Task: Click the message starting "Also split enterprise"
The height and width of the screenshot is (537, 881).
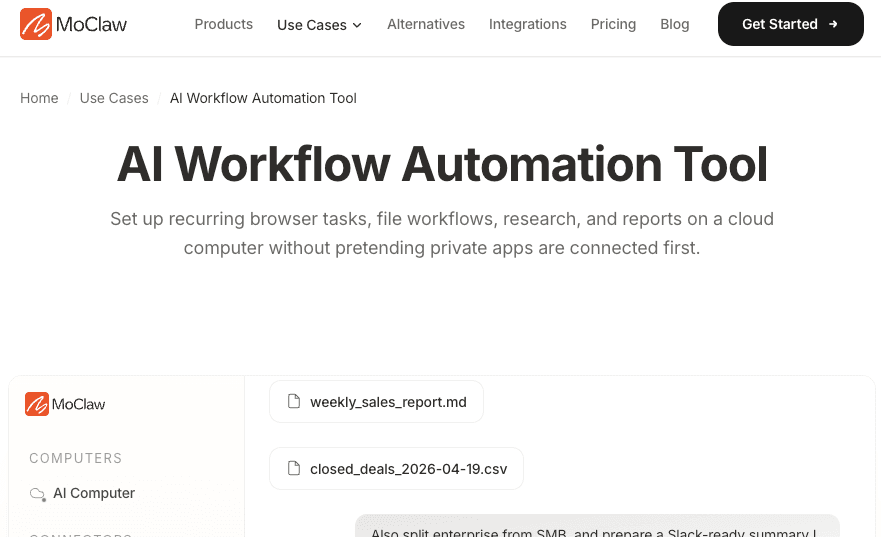Action: click(597, 527)
